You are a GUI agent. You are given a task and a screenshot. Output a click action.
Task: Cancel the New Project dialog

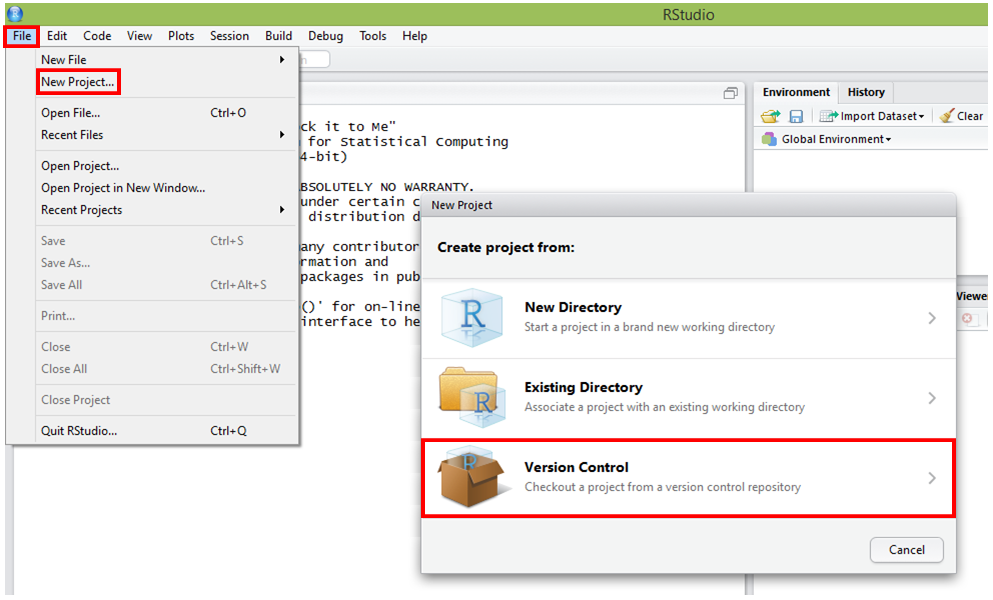pyautogui.click(x=906, y=549)
